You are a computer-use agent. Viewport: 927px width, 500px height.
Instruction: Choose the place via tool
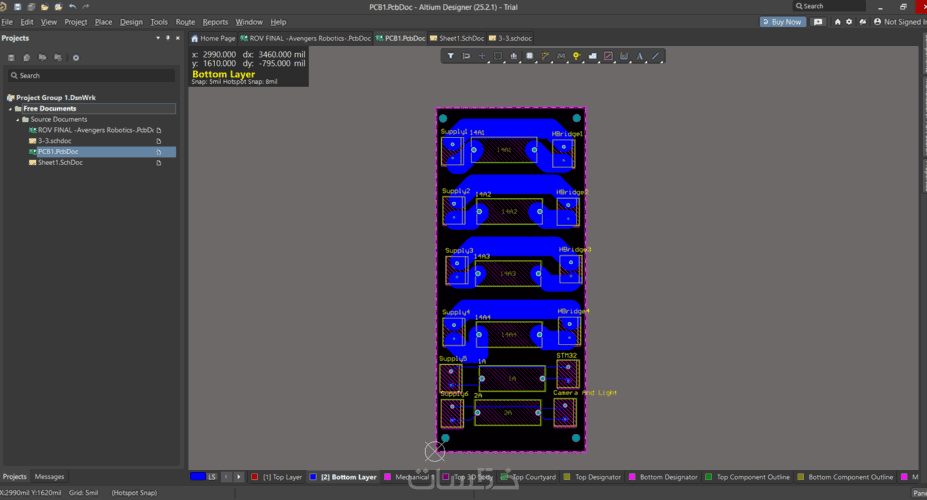[577, 56]
